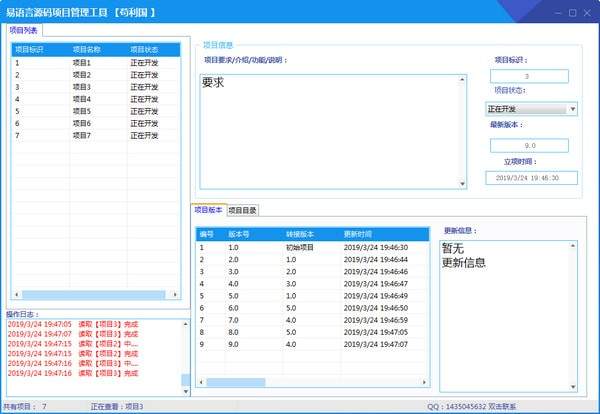
Task: Click the 更新时间 column header
Action: (x=360, y=233)
